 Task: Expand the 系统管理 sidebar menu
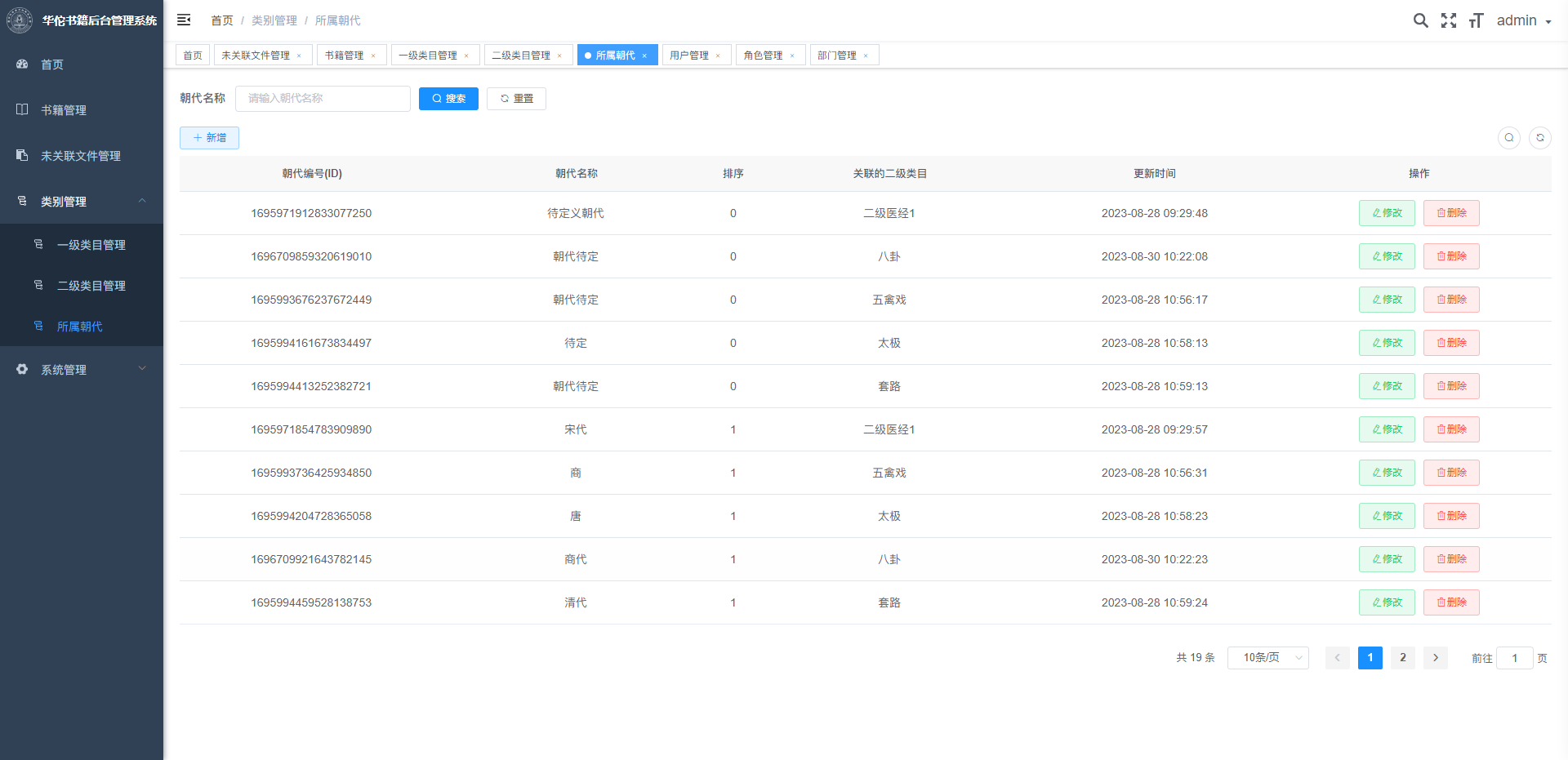point(82,369)
